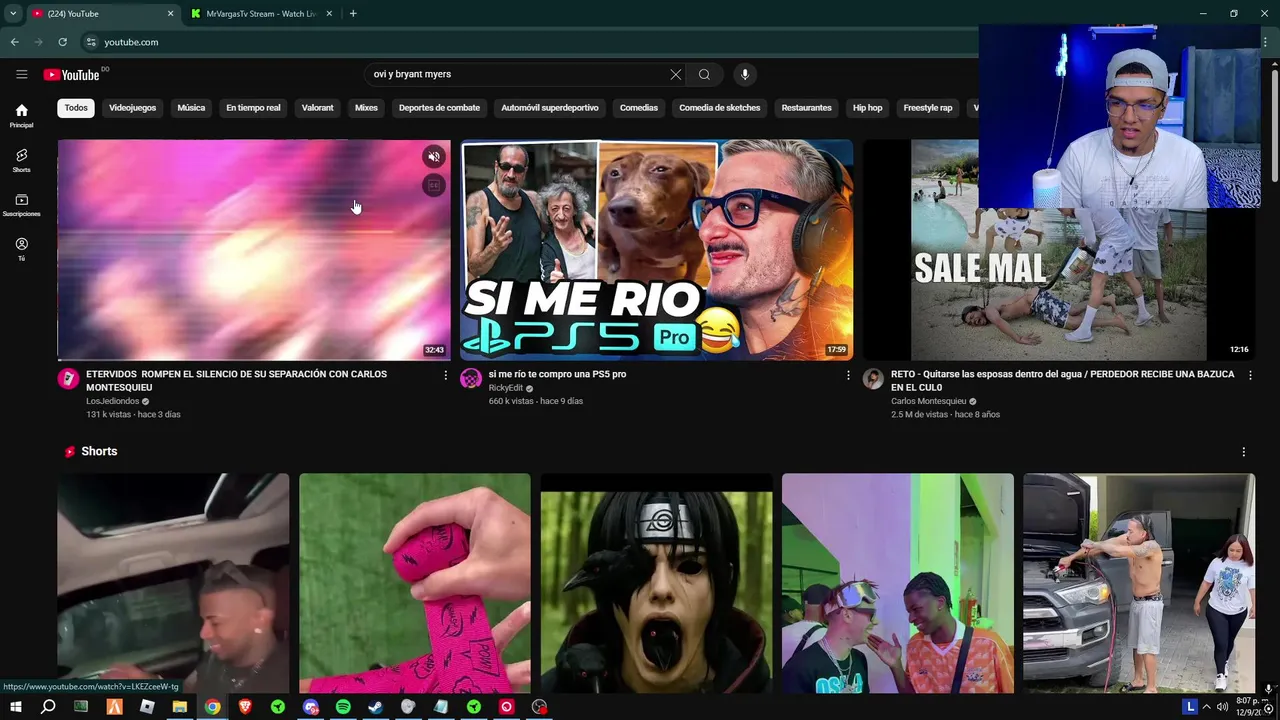Open Spotify from the taskbar
Image resolution: width=1280 pixels, height=720 pixels.
click(x=343, y=707)
